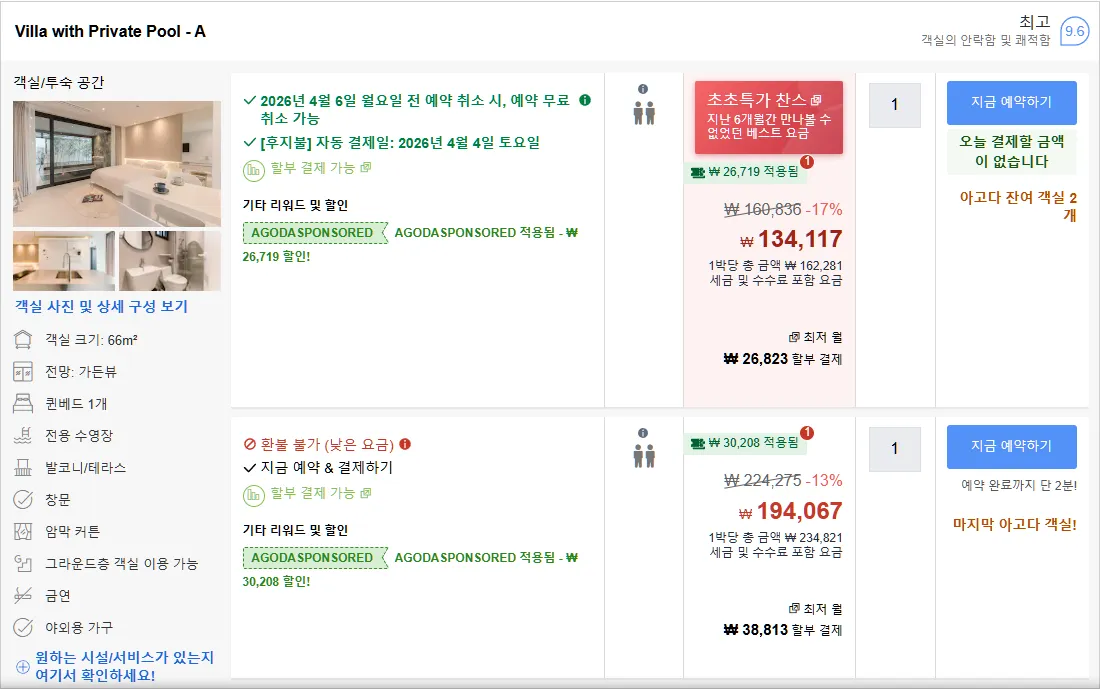Click red info icon beside 환불 불가
The height and width of the screenshot is (690, 1100).
[405, 444]
